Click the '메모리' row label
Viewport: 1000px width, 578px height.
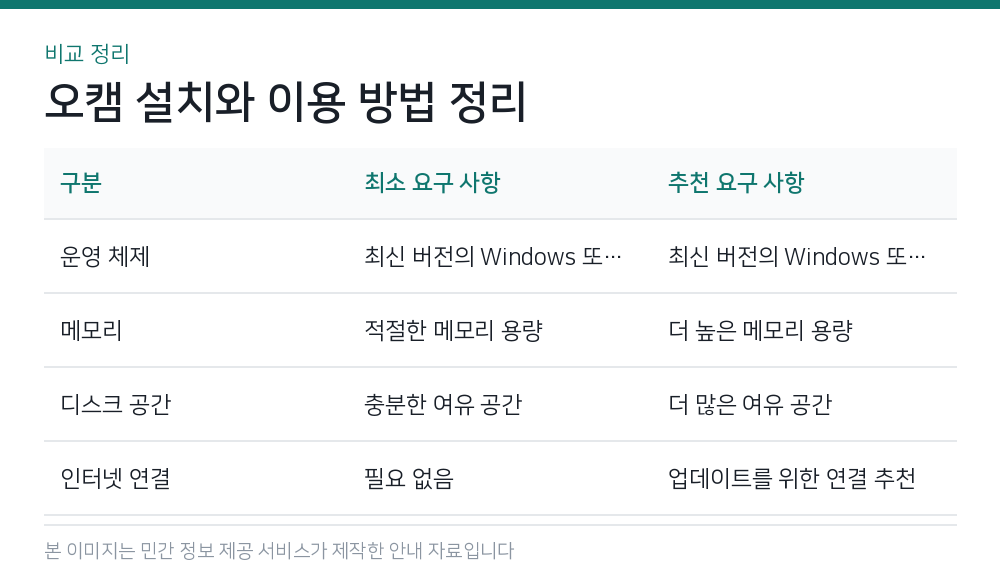click(x=91, y=330)
